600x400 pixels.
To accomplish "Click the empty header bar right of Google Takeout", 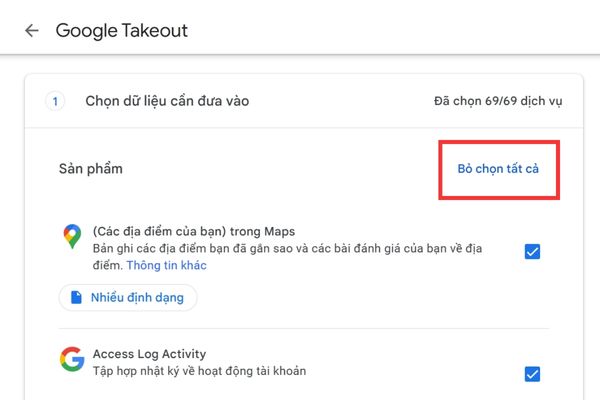I will point(400,30).
